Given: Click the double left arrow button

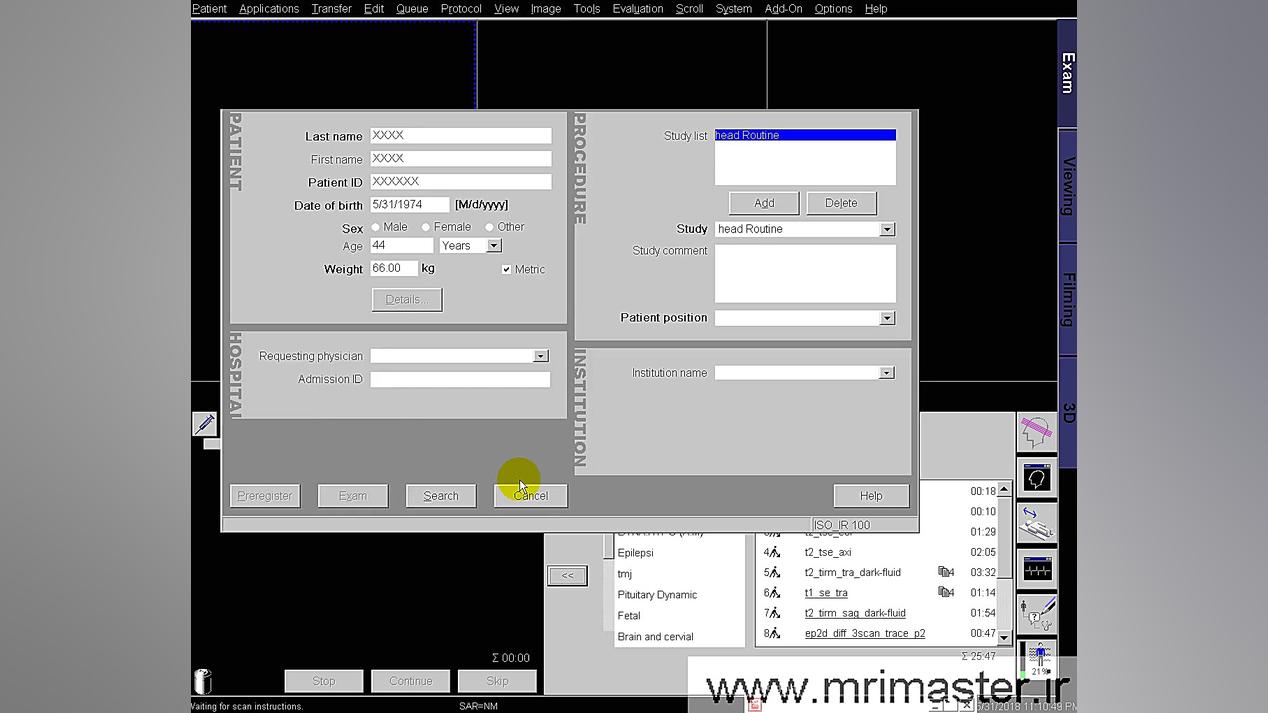Looking at the screenshot, I should point(567,575).
